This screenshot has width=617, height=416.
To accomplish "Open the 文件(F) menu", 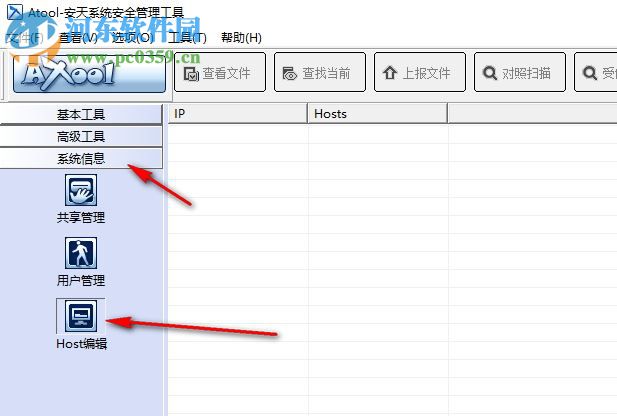I will pos(24,38).
